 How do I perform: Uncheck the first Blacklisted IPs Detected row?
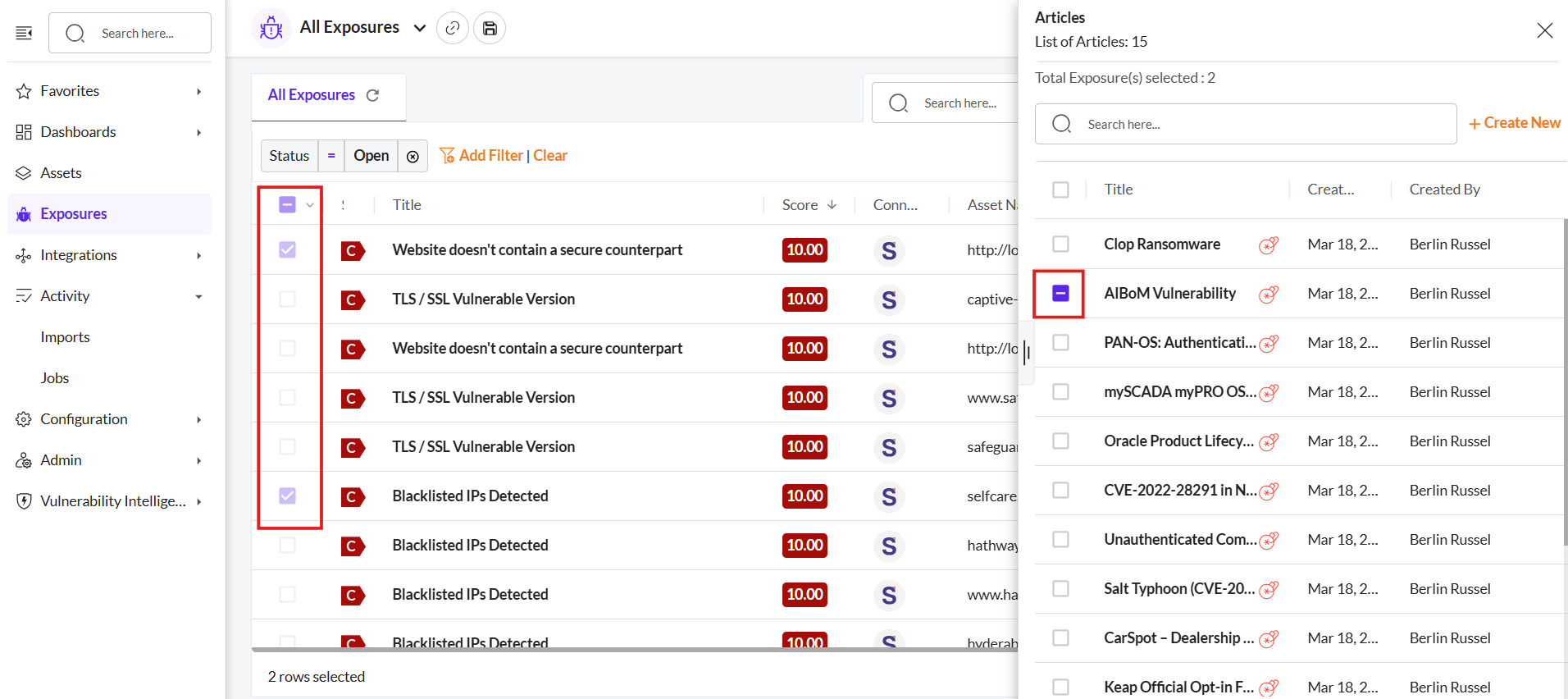click(287, 496)
